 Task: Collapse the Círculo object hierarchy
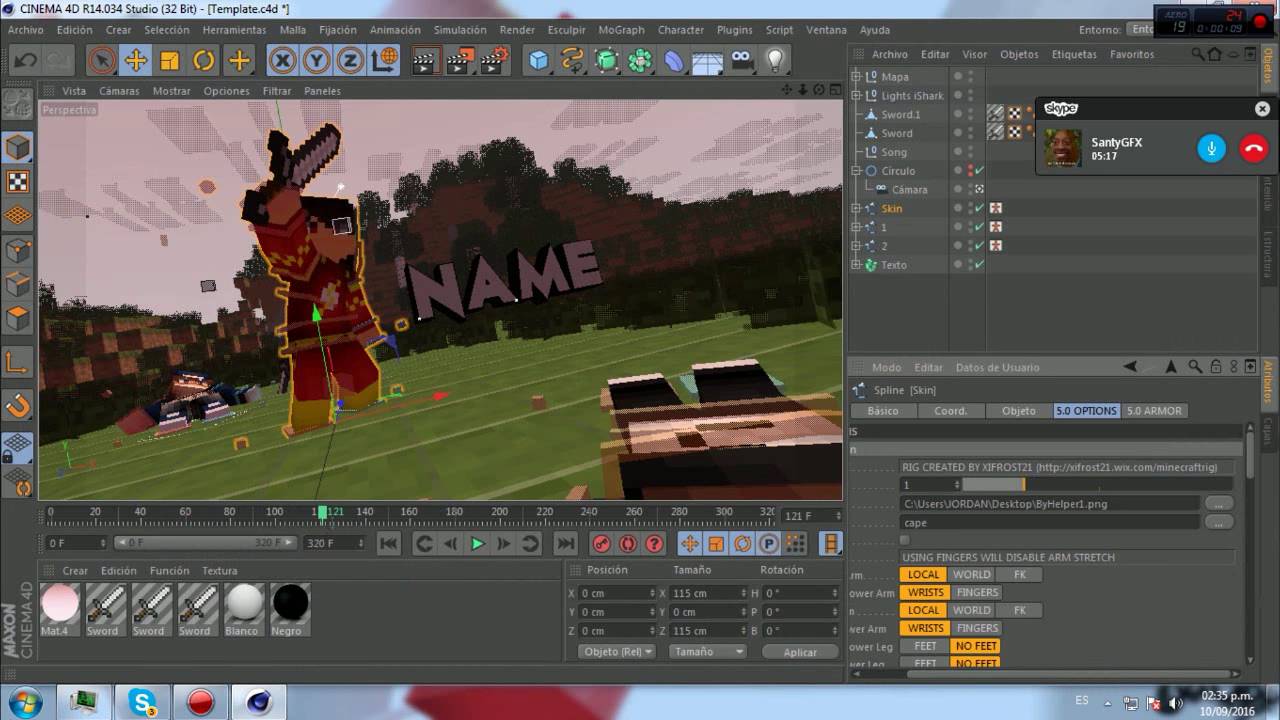point(856,171)
